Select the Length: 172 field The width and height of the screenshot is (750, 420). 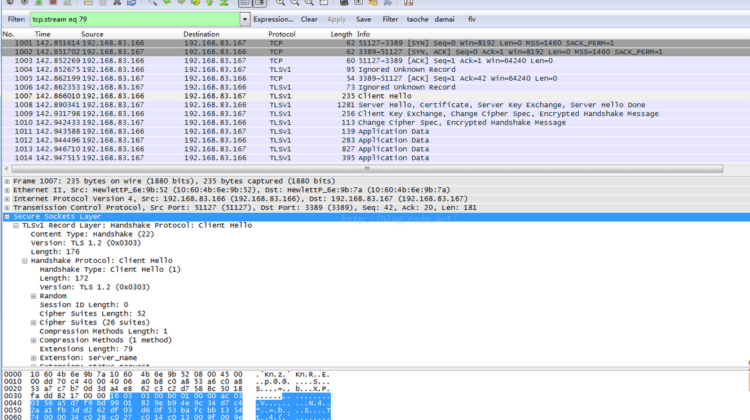coord(64,278)
